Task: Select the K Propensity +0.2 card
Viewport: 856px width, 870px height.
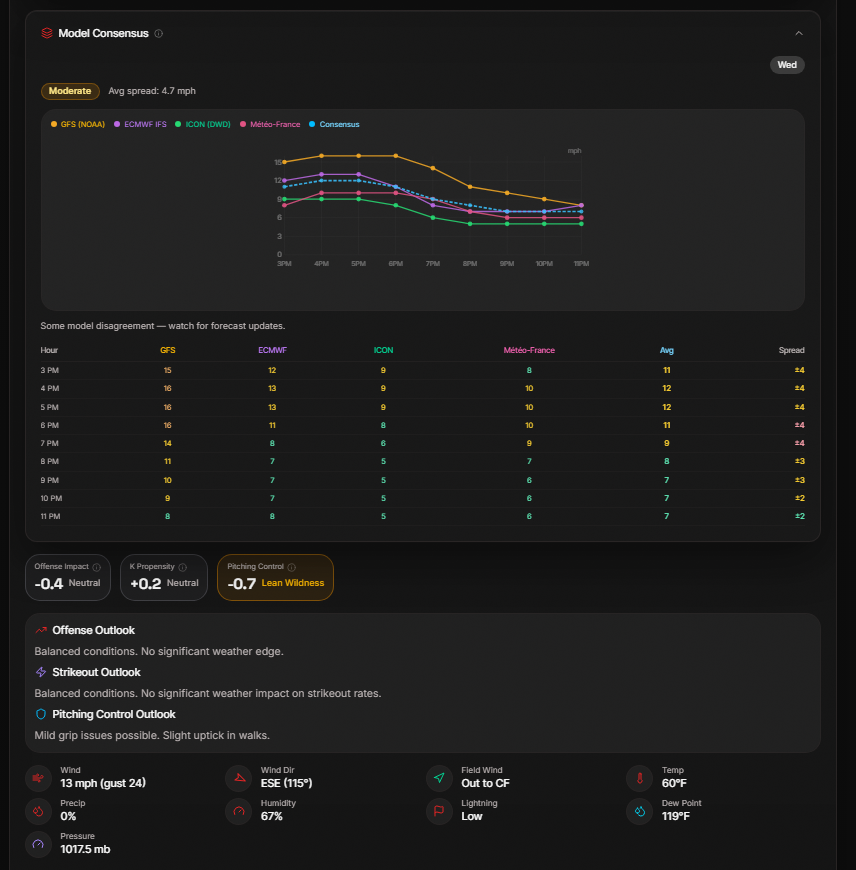Action: 164,577
